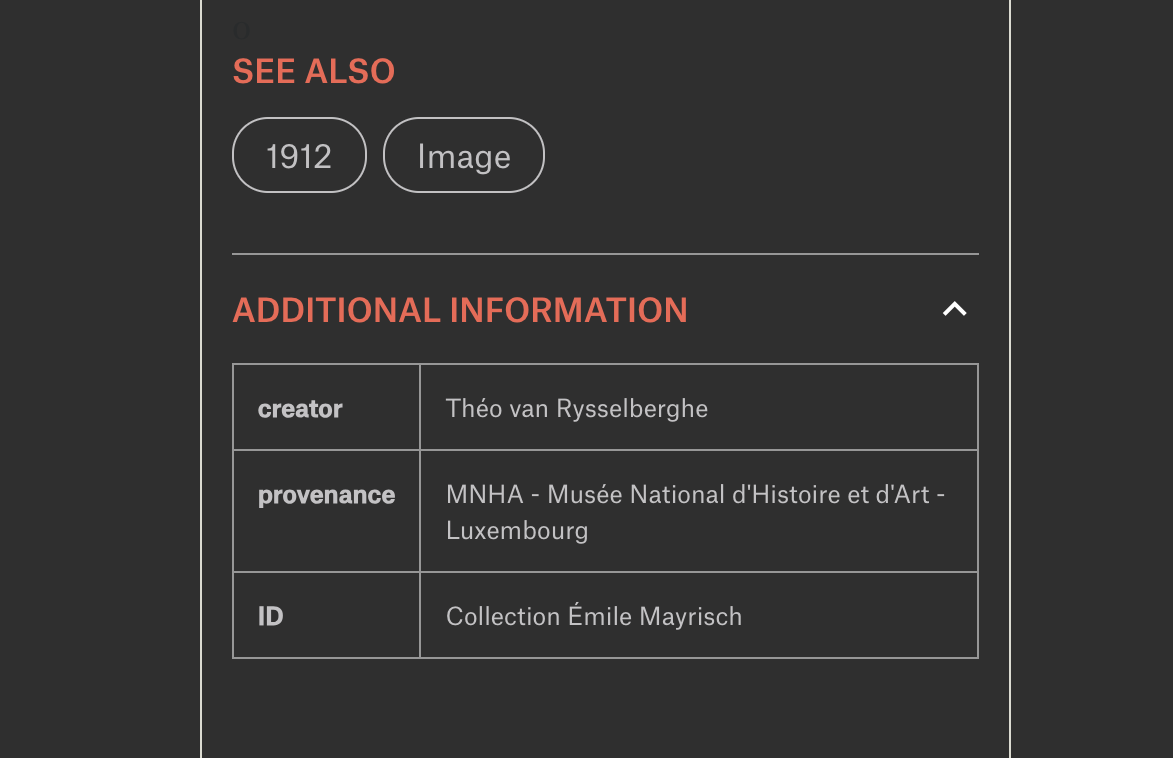1173x758 pixels.
Task: Click the MNHA Musée National provenance text
Action: click(696, 495)
